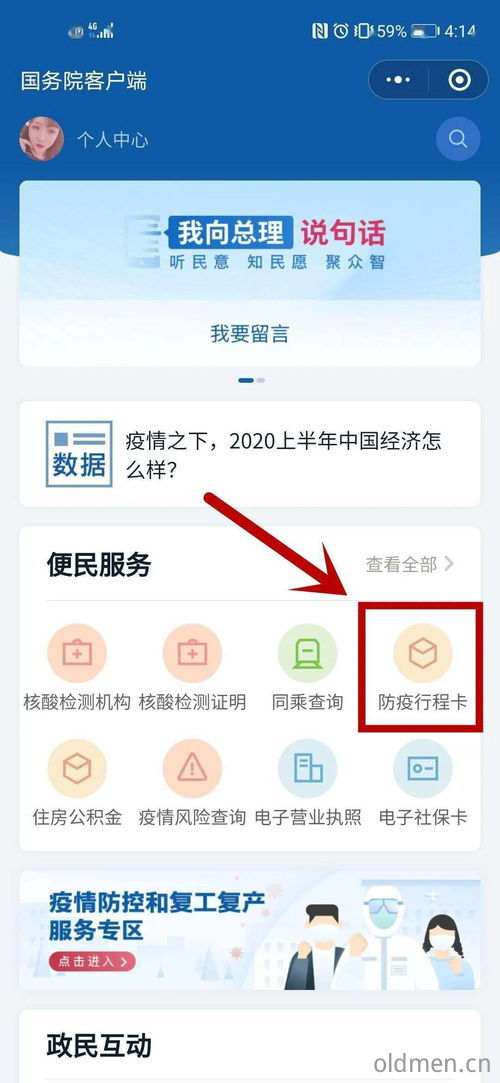
Task: Close mini program via circle target button
Action: (459, 80)
